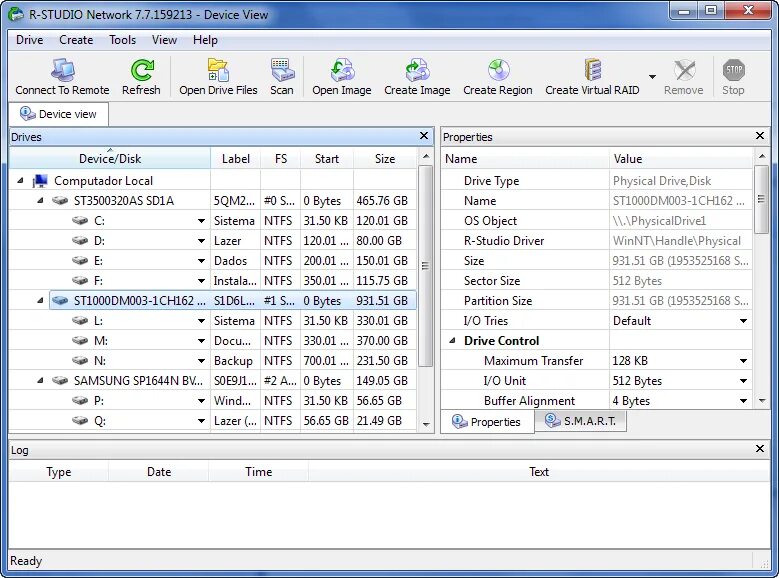Collapse the Drive Control properties group
Screen dimensions: 779x578
[453, 340]
